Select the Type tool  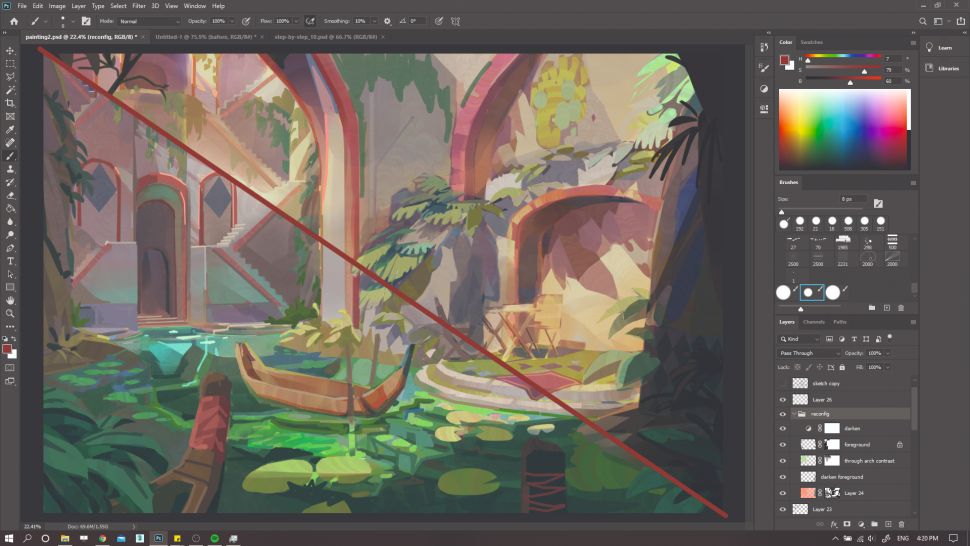[10, 261]
